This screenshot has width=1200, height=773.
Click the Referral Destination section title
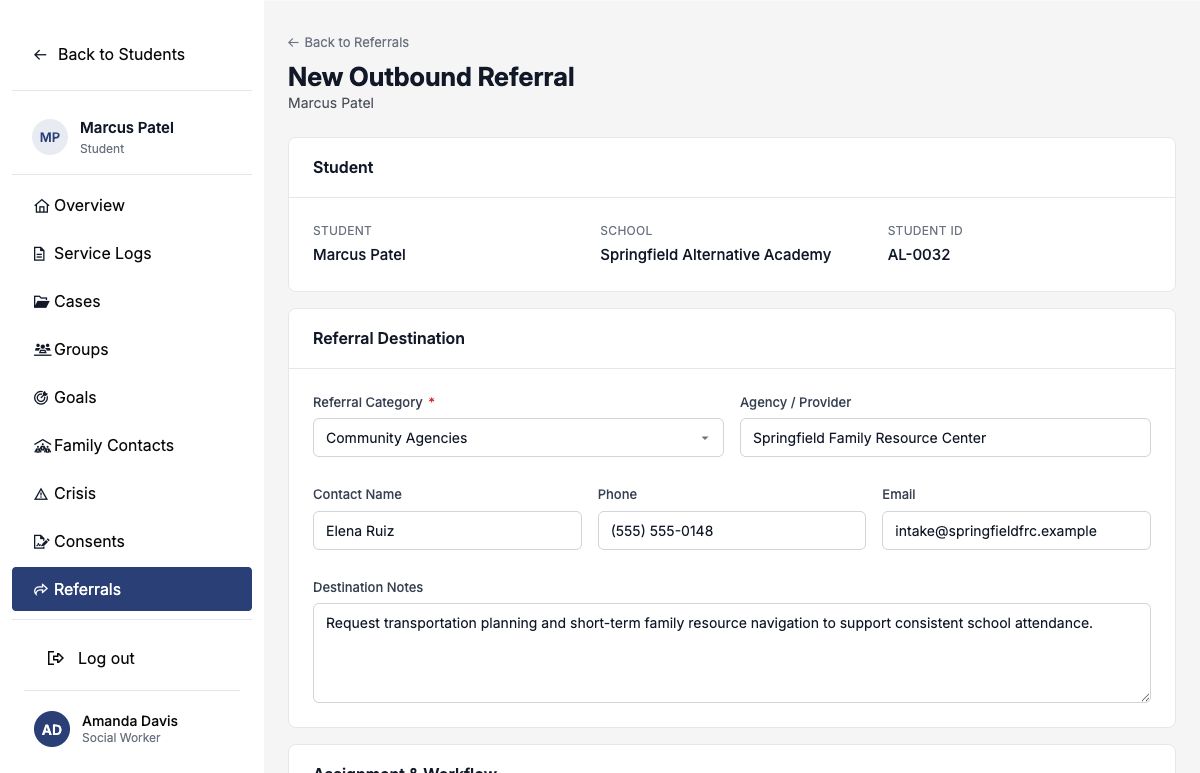389,339
